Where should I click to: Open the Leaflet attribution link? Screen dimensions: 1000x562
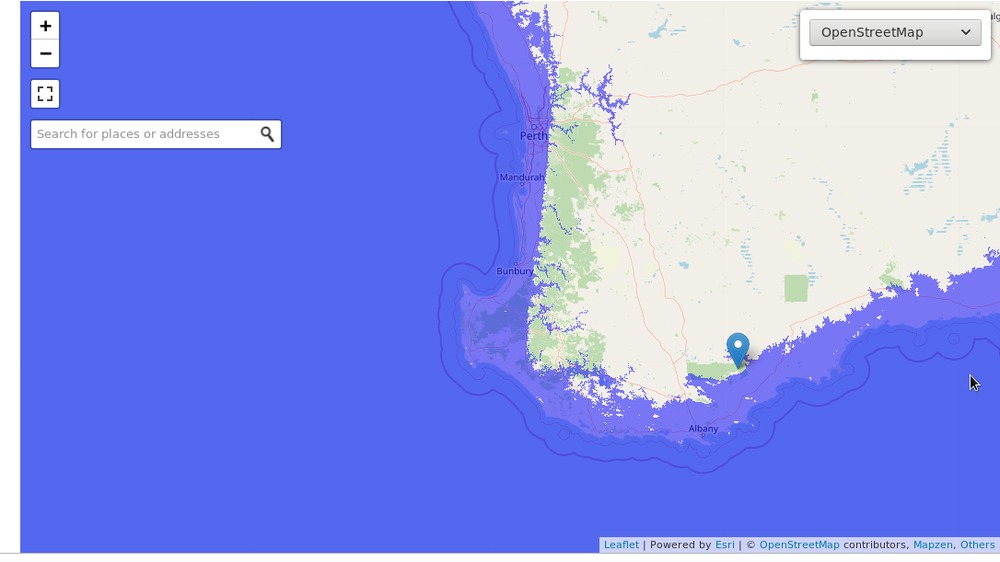pos(621,545)
